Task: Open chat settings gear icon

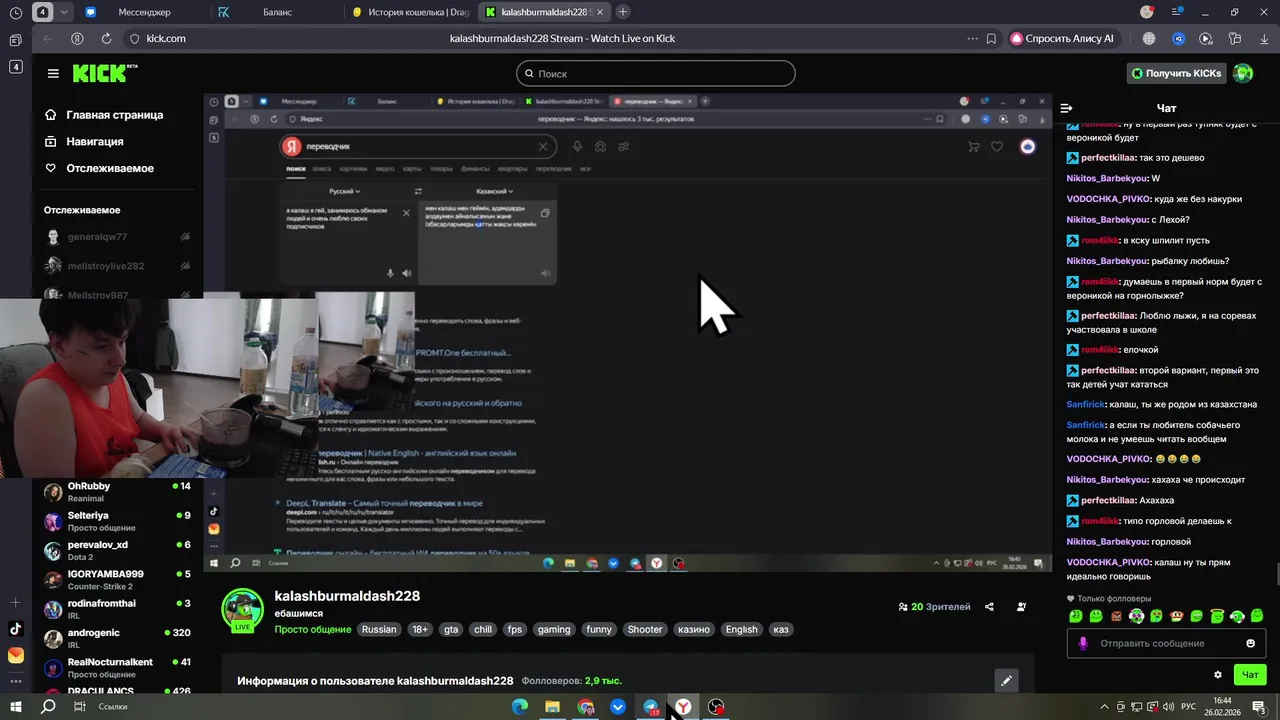Action: pyautogui.click(x=1217, y=675)
